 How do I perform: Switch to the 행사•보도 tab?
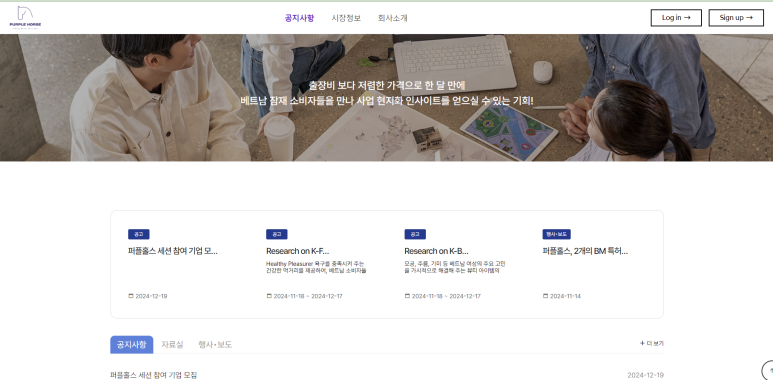tap(215, 345)
